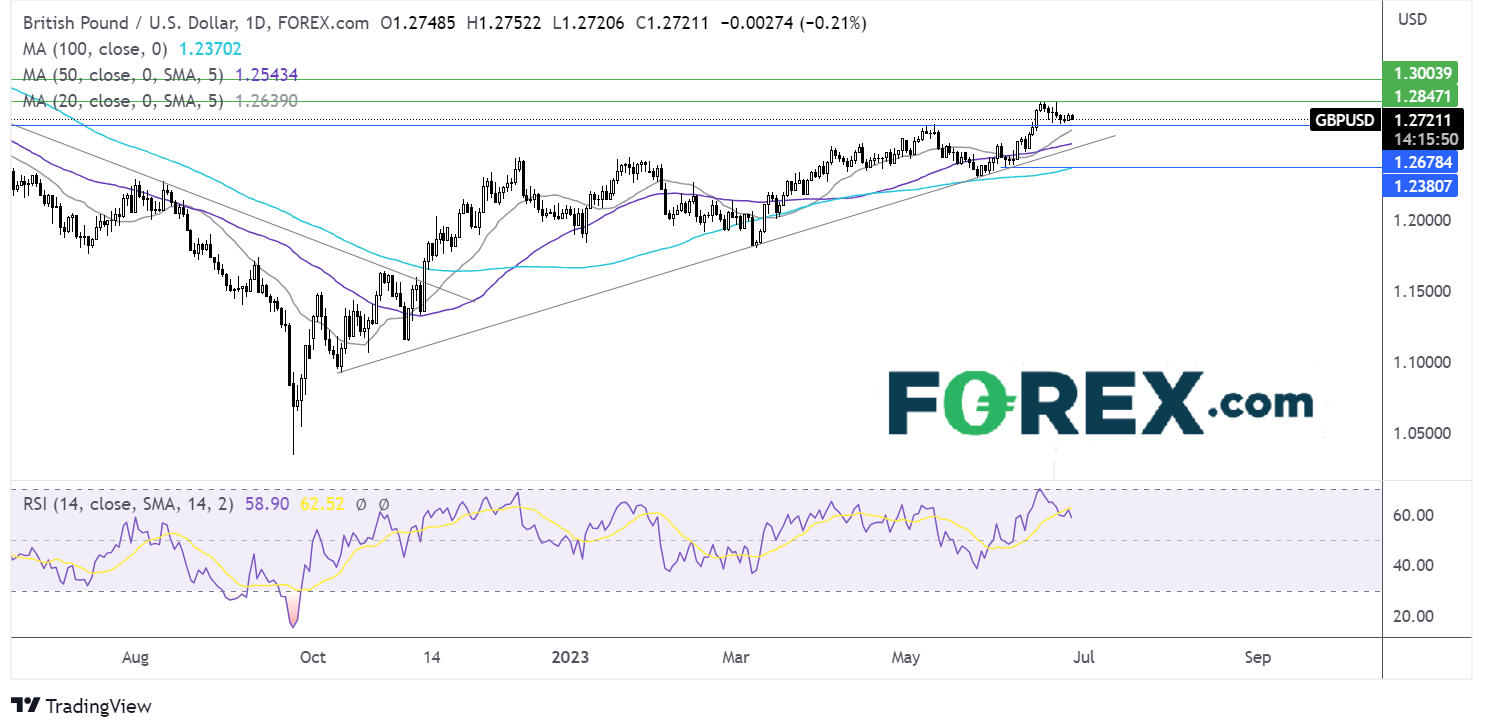This screenshot has width=1487, height=721.
Task: Click the Oct label on the time axis
Action: click(312, 657)
